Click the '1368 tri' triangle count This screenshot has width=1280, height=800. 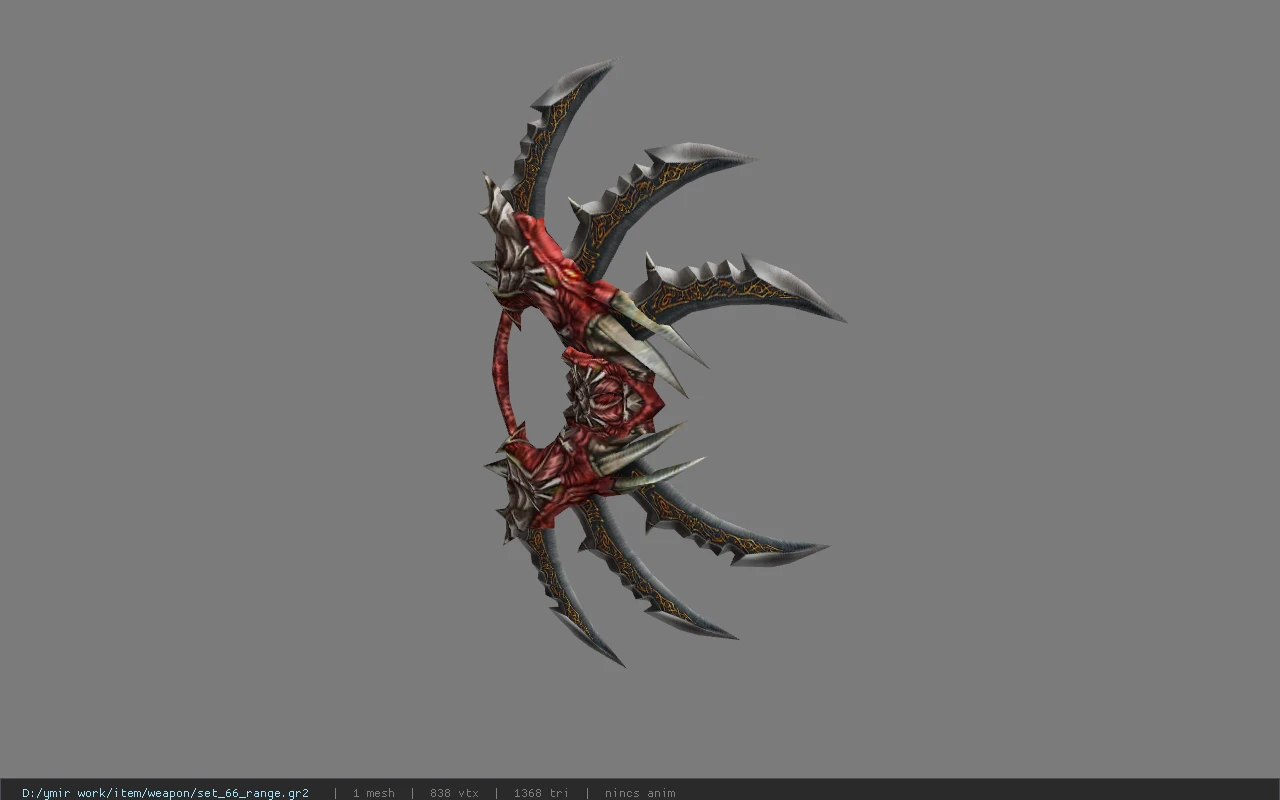pyautogui.click(x=541, y=793)
